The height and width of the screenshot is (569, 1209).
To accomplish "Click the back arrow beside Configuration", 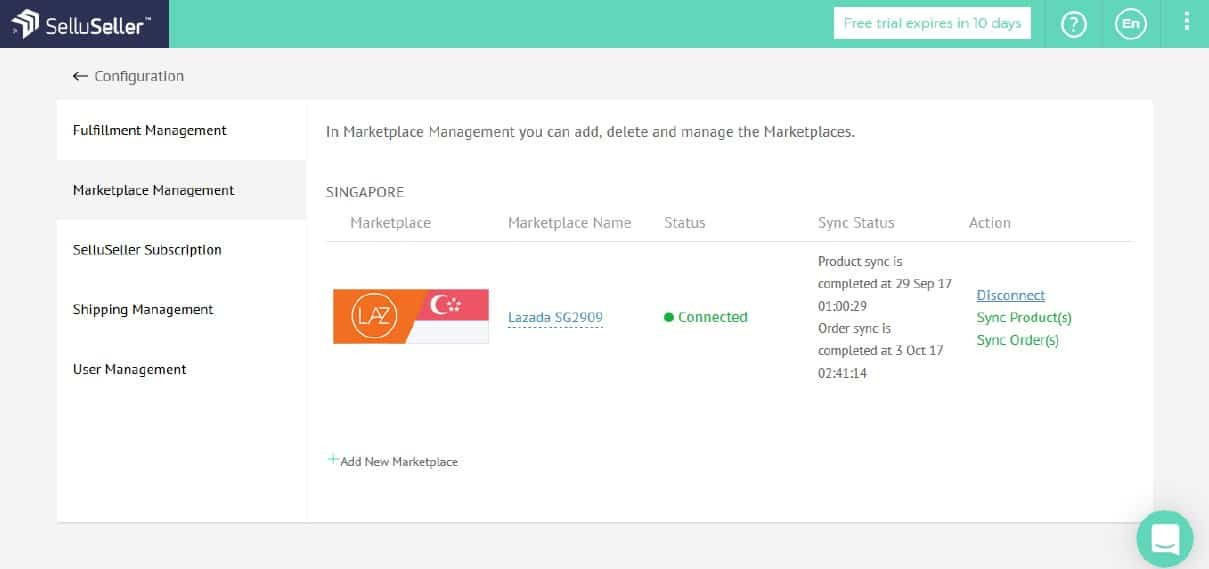I will (x=80, y=76).
